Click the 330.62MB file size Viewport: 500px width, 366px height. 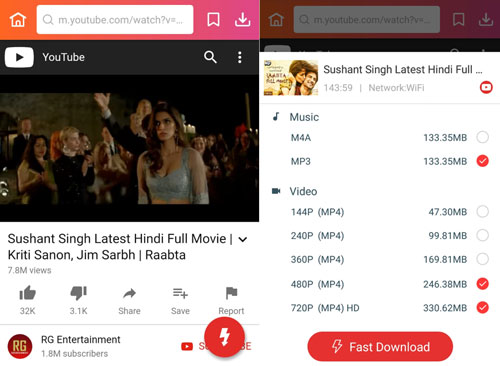tap(445, 308)
